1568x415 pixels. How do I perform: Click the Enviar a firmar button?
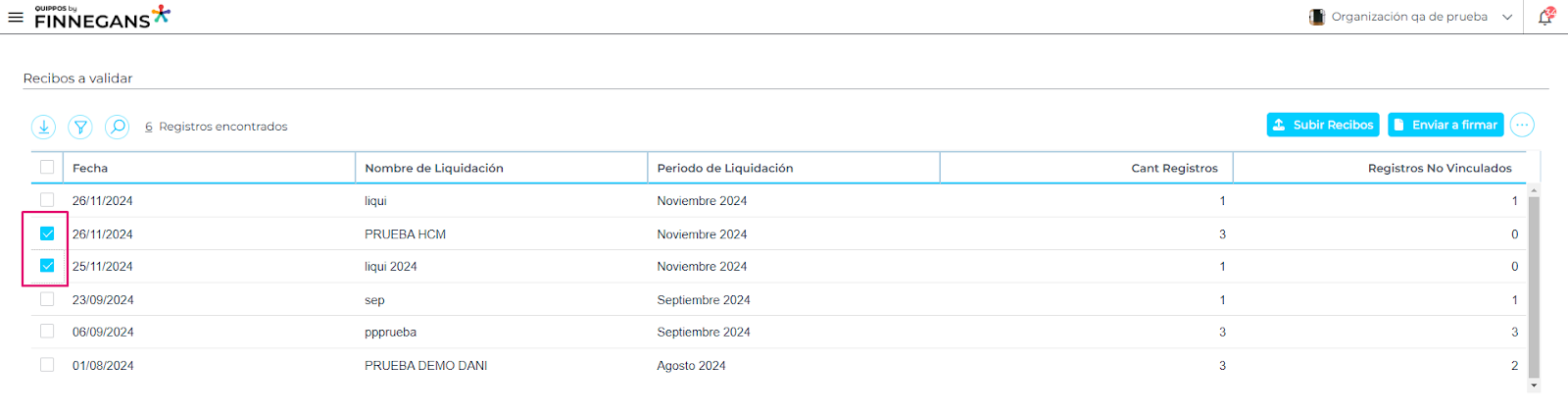(1445, 125)
